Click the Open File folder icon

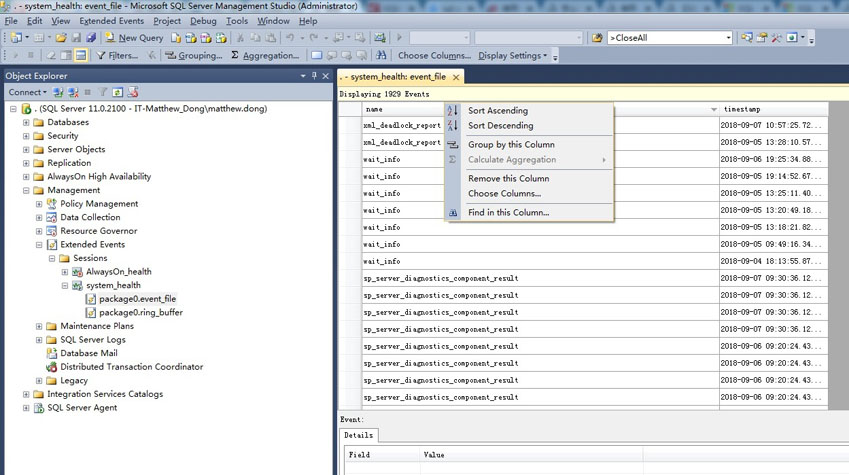pyautogui.click(x=61, y=38)
